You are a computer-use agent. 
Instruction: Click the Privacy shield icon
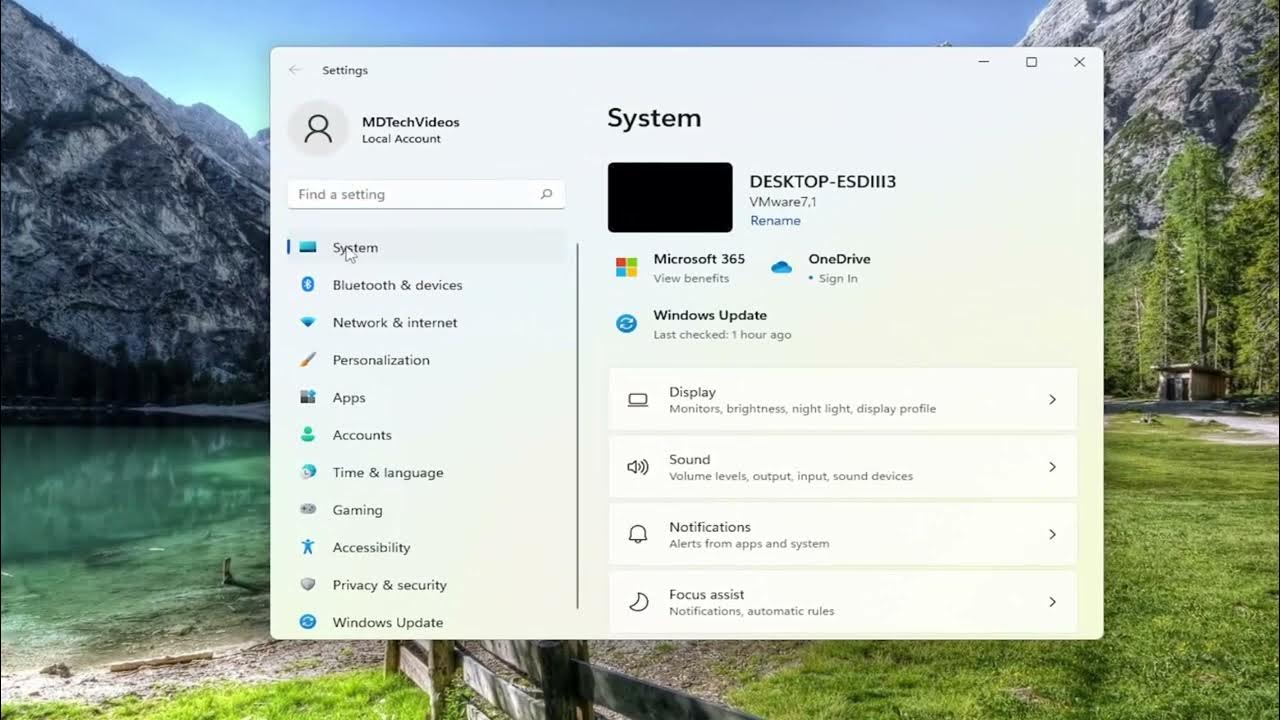[308, 584]
